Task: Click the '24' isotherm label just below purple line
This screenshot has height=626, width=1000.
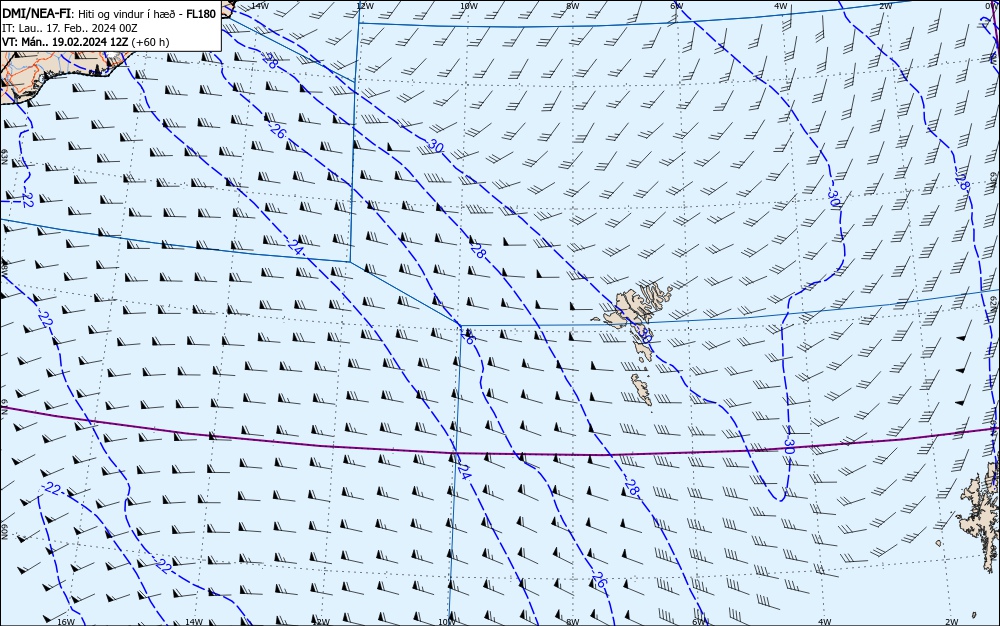Action: pyautogui.click(x=464, y=472)
